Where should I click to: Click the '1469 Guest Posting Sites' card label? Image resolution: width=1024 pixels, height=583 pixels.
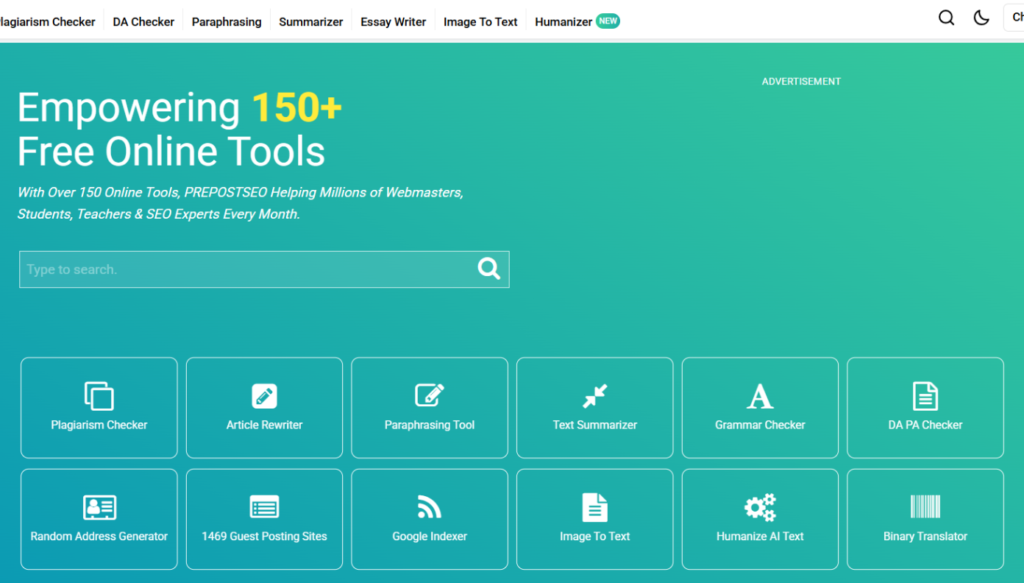coord(264,537)
